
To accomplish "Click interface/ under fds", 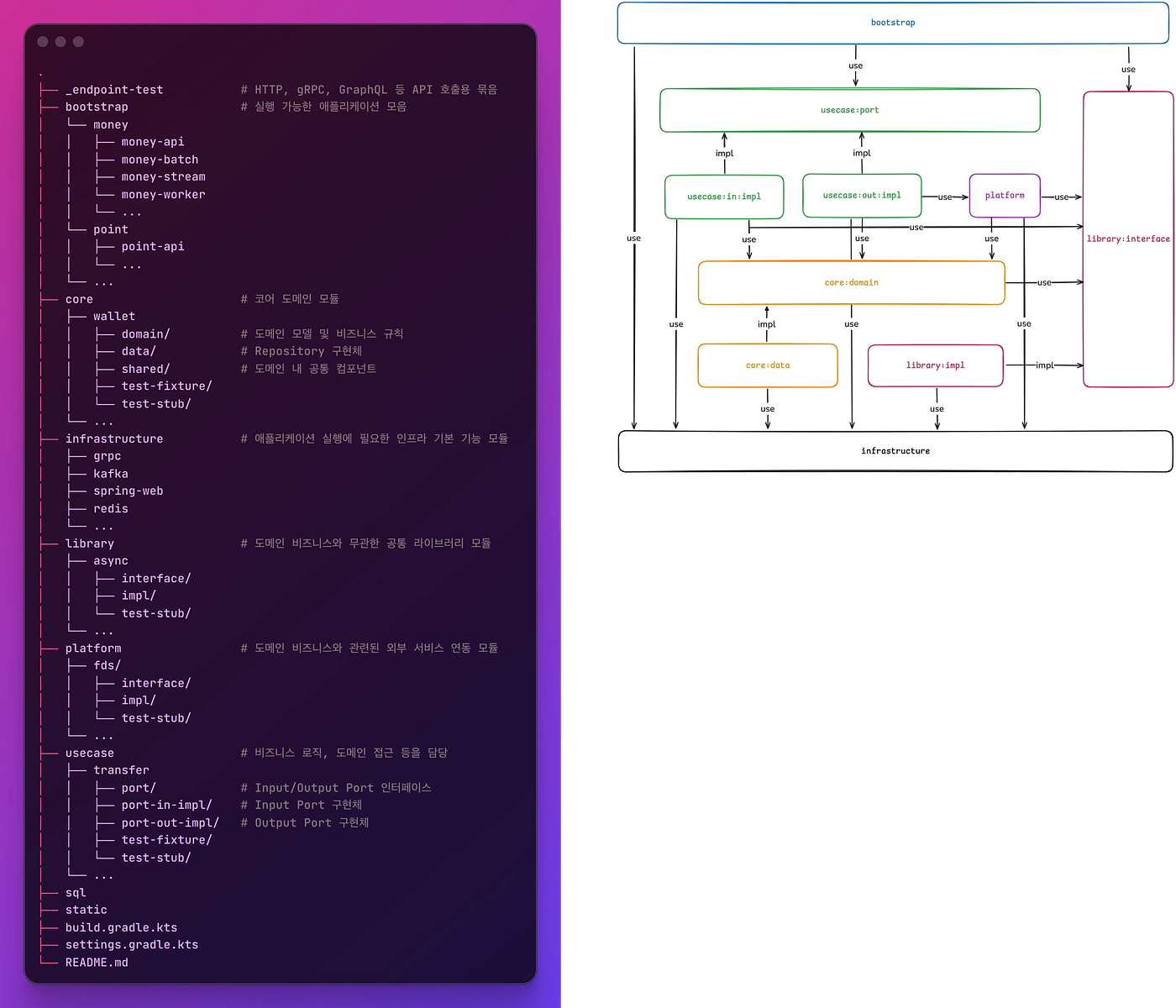I will (156, 683).
